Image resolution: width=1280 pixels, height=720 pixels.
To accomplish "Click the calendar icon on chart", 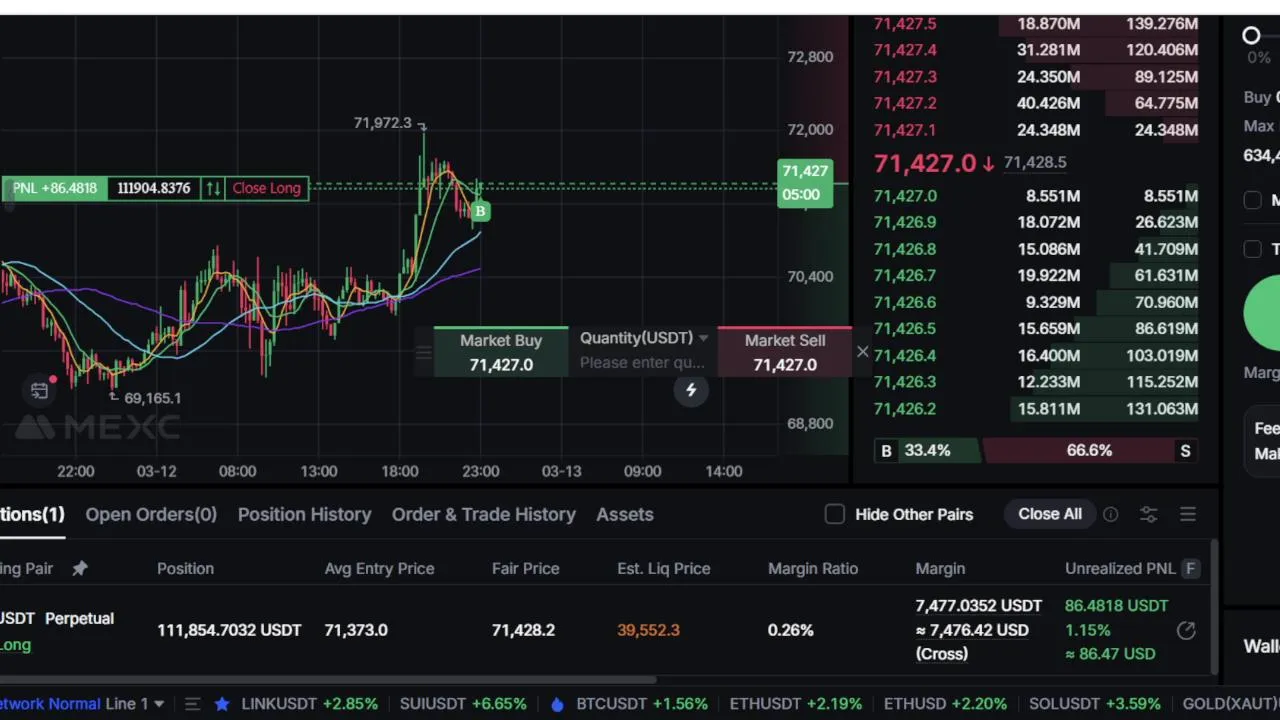I will pos(39,391).
